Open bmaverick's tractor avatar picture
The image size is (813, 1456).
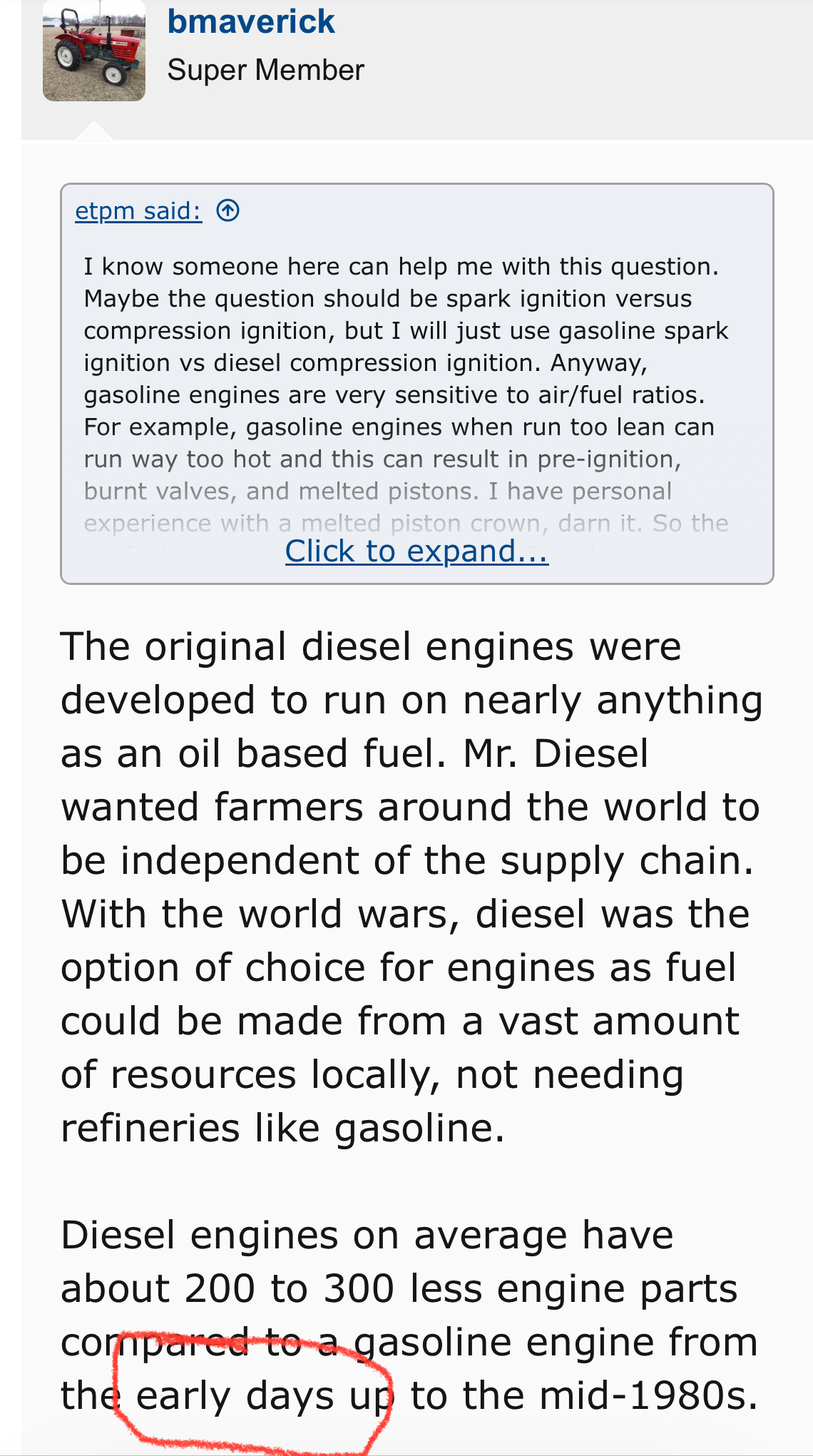94,52
